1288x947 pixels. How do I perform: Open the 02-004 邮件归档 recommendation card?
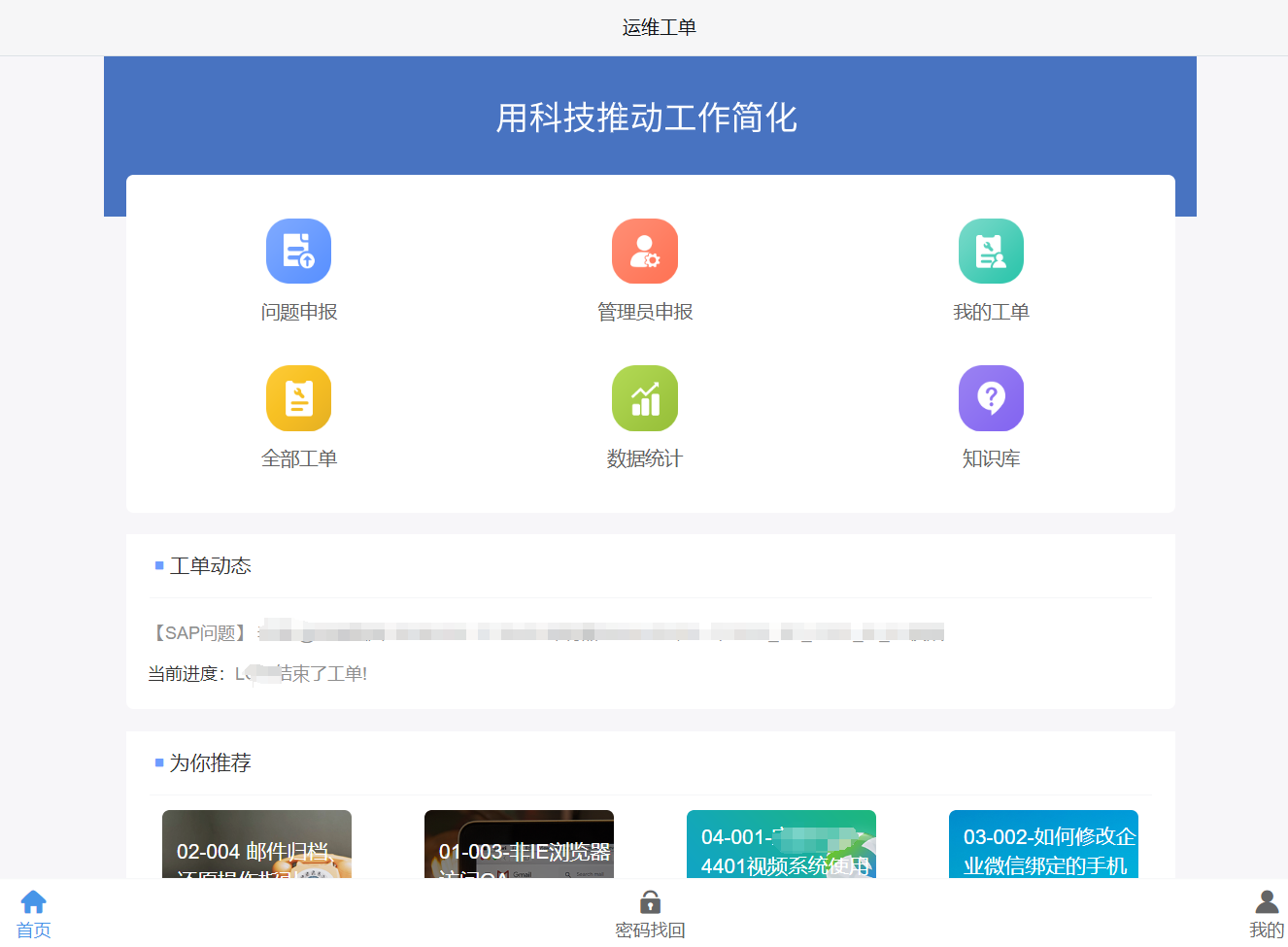tap(256, 845)
